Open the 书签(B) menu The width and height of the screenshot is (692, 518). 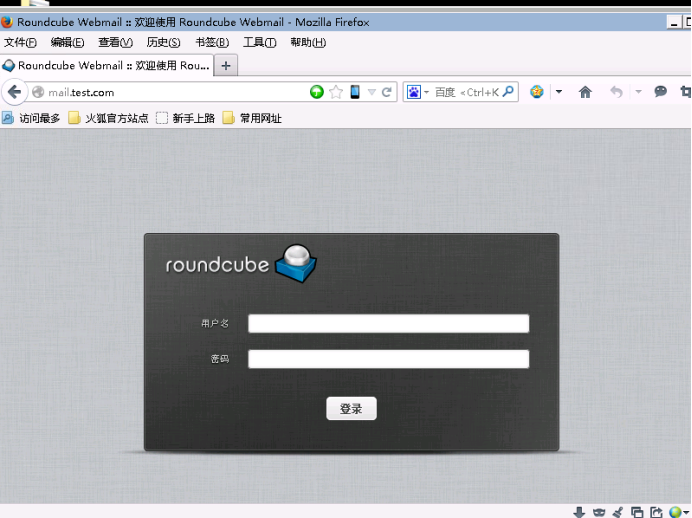pyautogui.click(x=212, y=42)
